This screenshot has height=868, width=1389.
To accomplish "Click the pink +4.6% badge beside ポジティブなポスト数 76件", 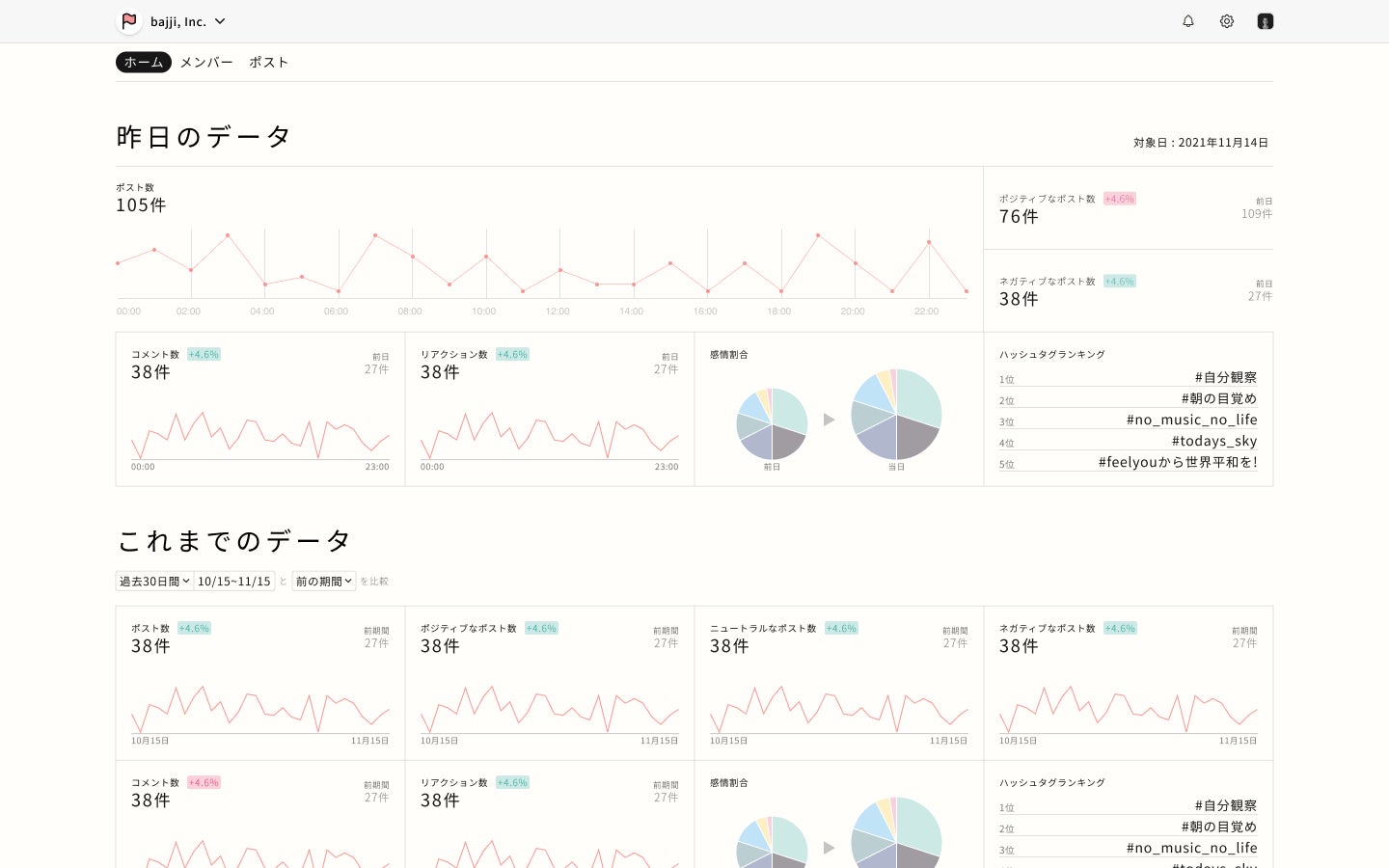I will [1120, 199].
